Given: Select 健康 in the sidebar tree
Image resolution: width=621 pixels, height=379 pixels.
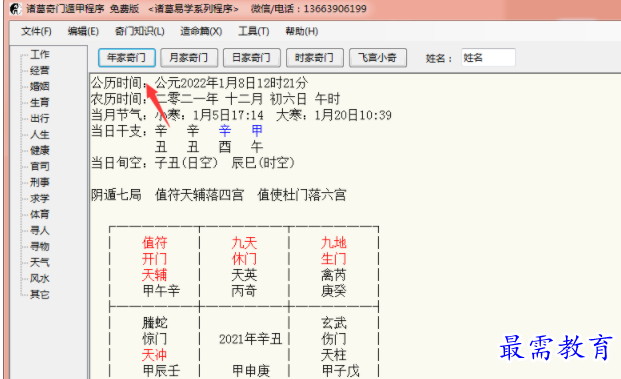Looking at the screenshot, I should point(40,150).
